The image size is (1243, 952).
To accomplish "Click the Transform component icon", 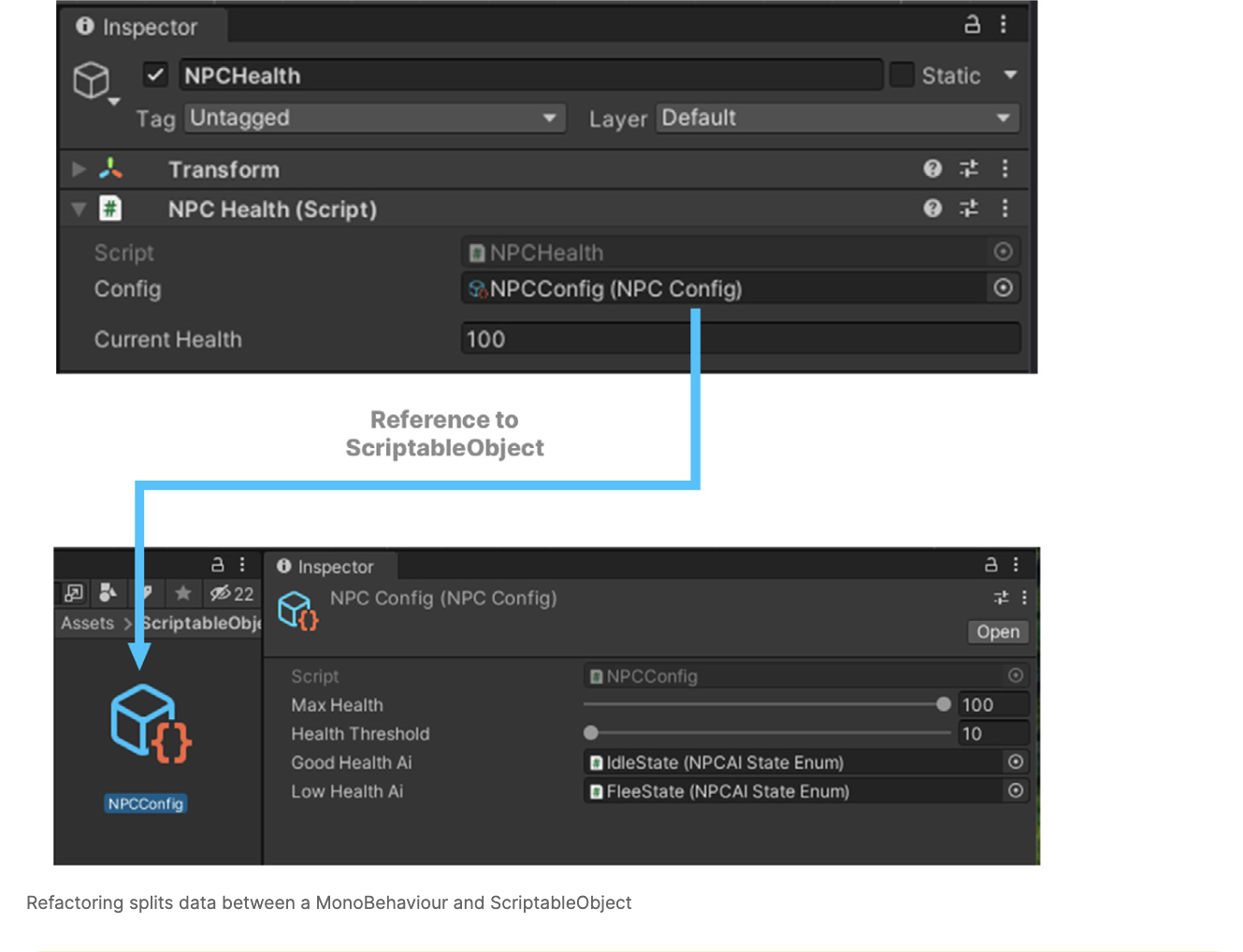I will click(x=111, y=168).
